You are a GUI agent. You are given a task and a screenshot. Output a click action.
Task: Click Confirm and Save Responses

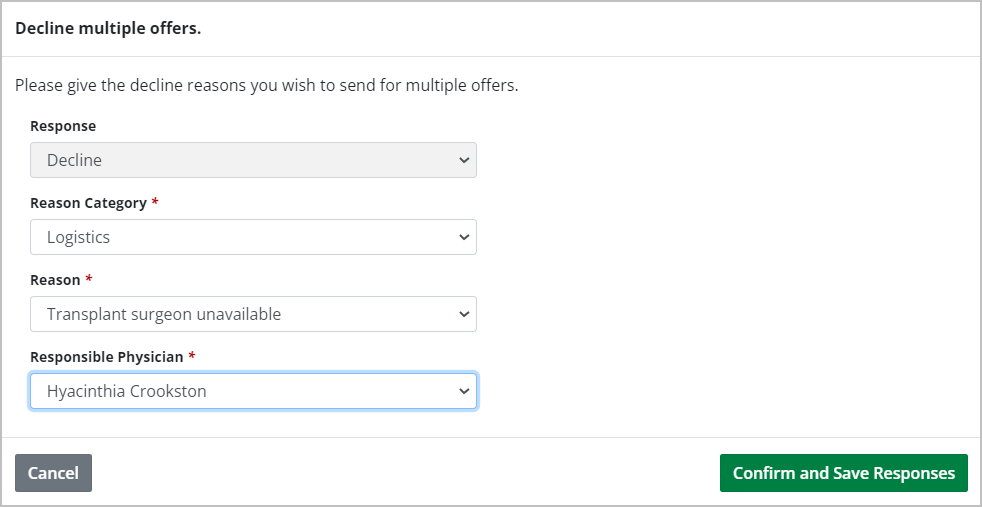pyautogui.click(x=843, y=473)
